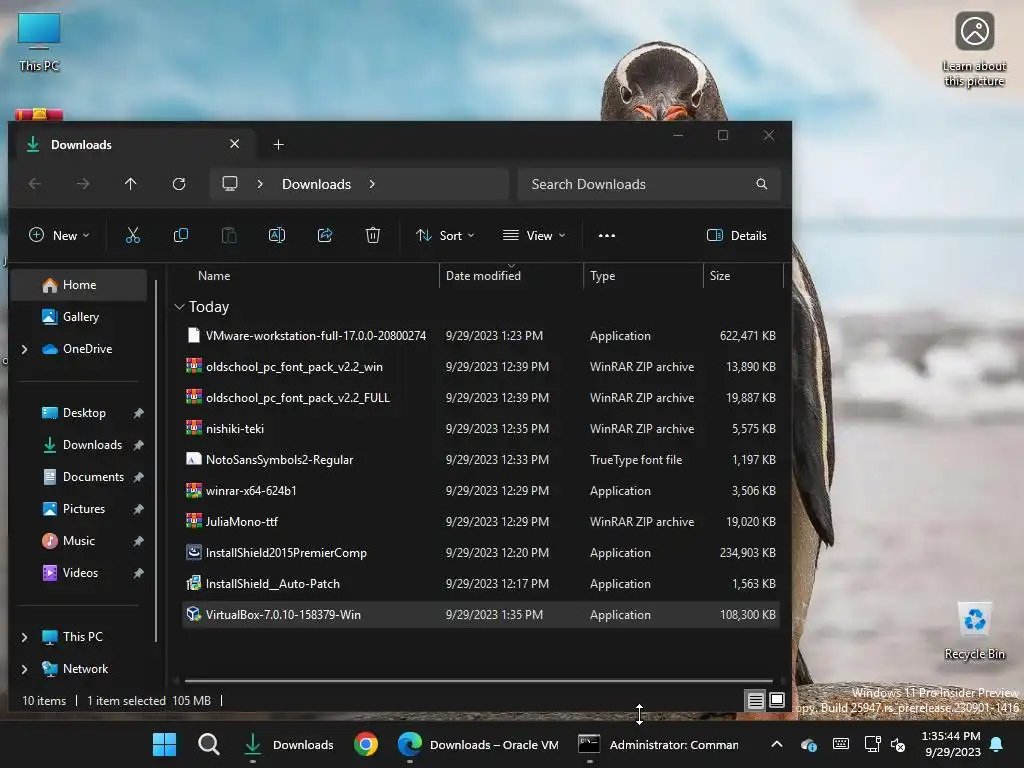Switch to details list view icon

pos(756,701)
